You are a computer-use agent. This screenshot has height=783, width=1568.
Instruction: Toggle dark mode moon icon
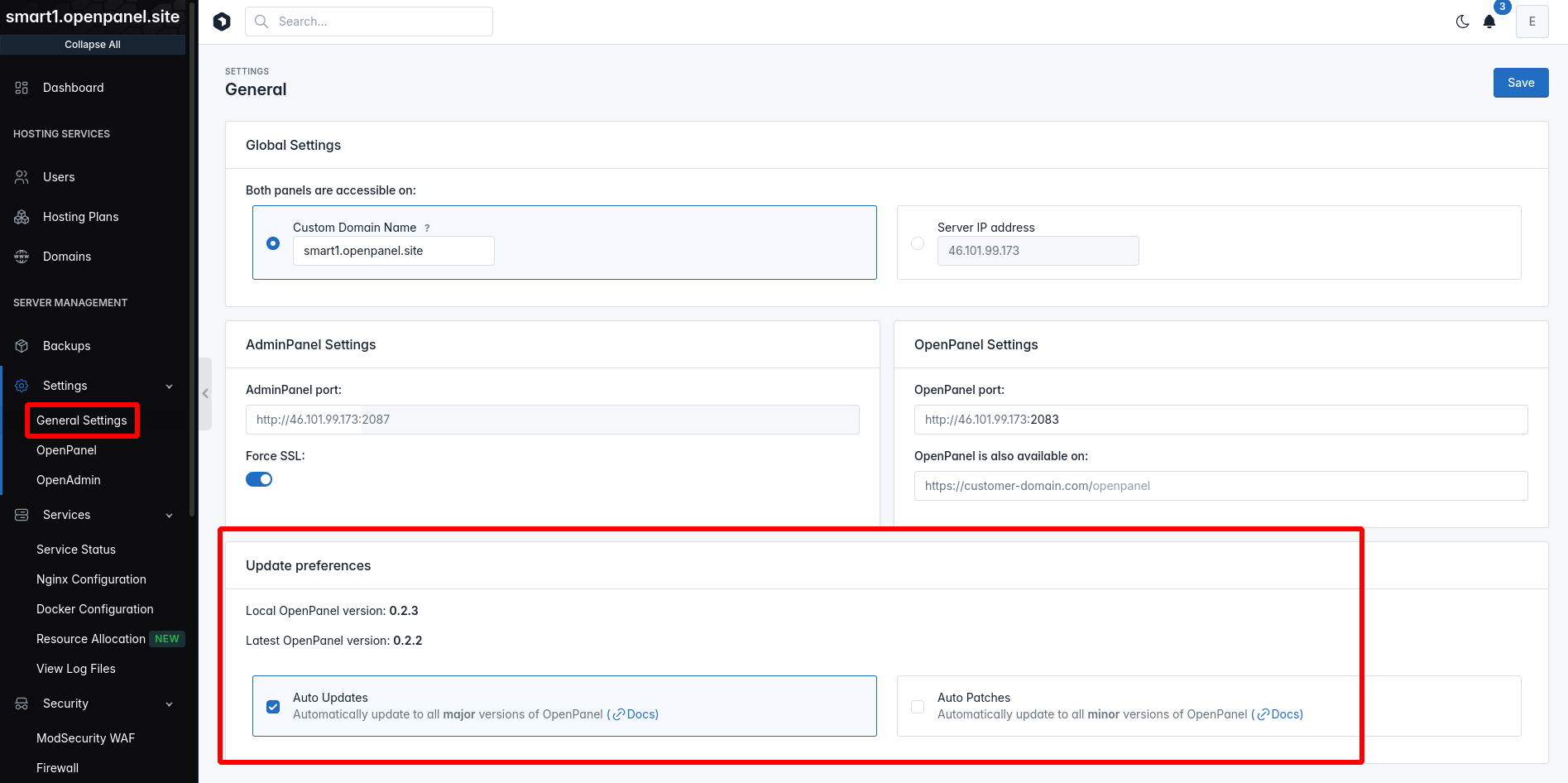point(1462,22)
